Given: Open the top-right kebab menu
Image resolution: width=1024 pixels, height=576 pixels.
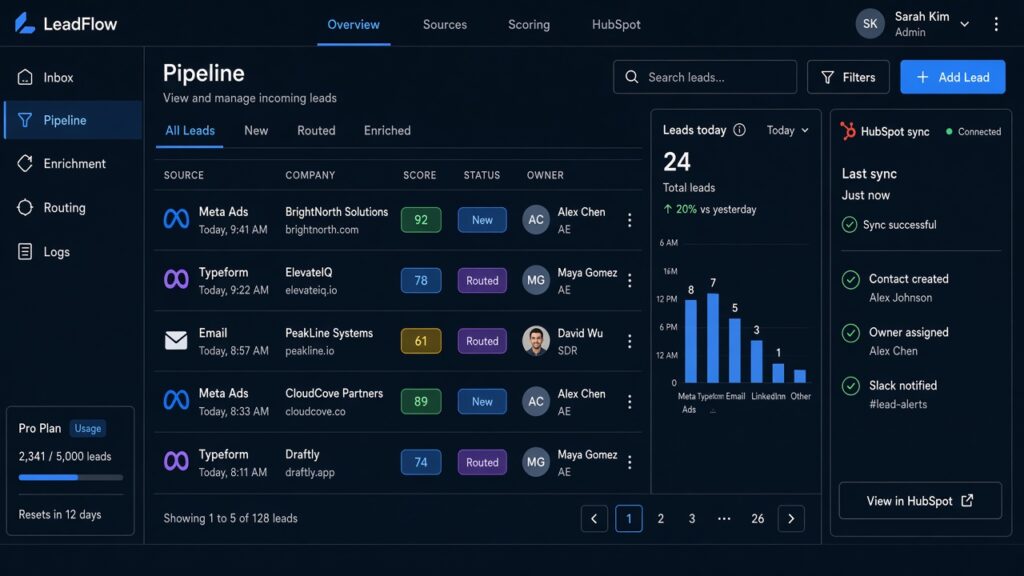Looking at the screenshot, I should click(996, 24).
